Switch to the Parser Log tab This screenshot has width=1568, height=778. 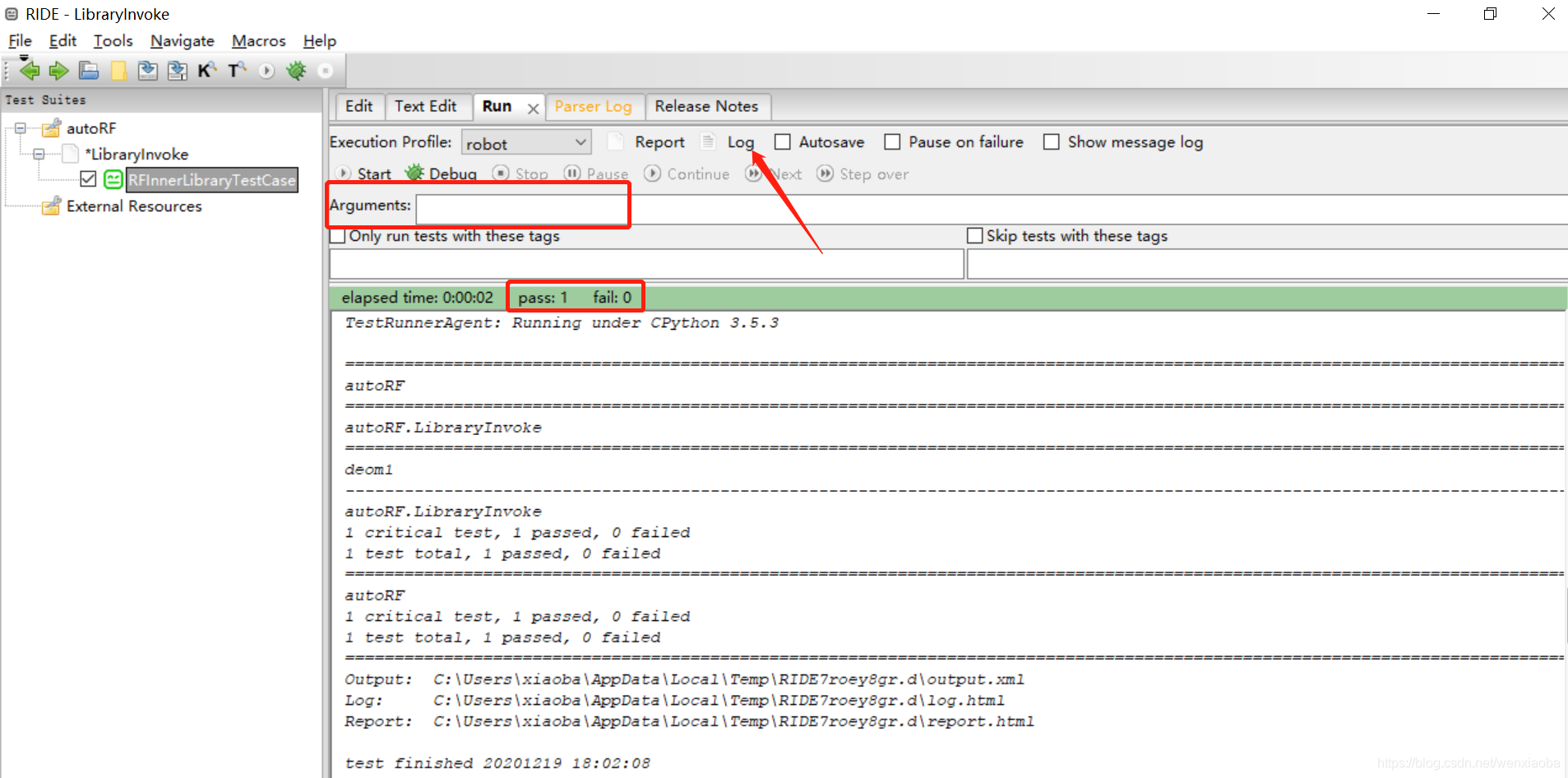593,106
